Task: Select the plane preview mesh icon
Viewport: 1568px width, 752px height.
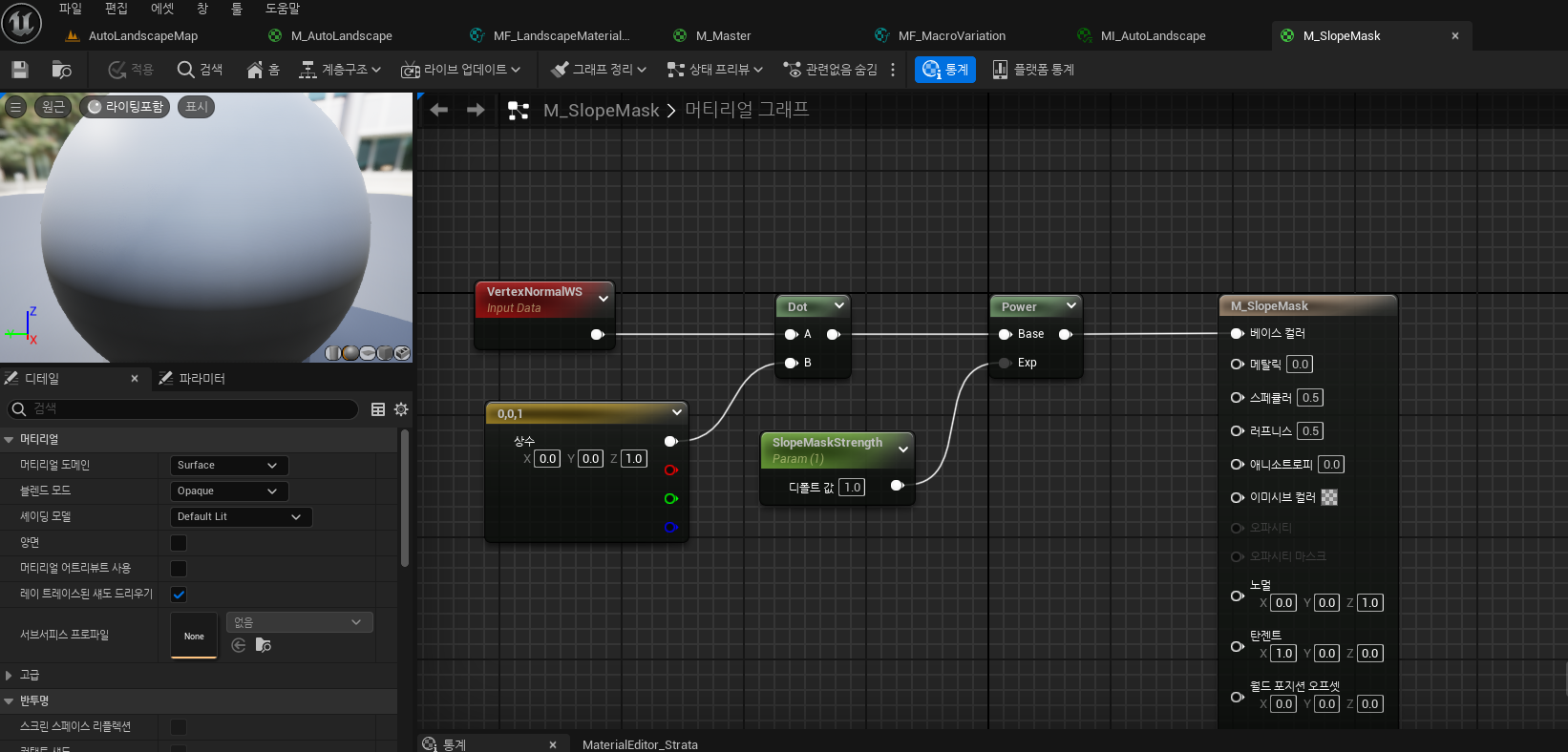Action: coord(368,353)
